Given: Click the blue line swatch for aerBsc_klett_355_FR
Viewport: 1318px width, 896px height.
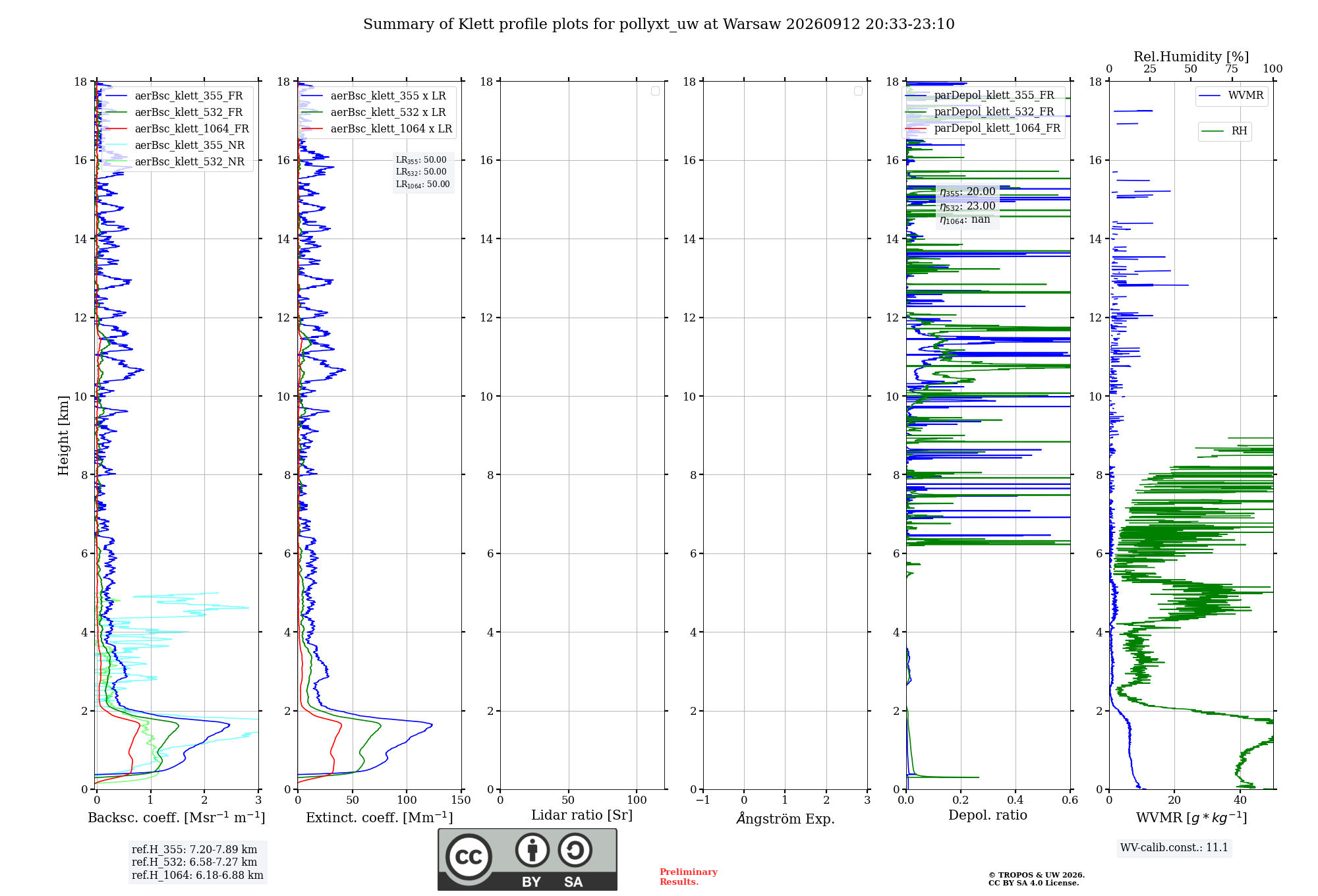Looking at the screenshot, I should point(117,96).
